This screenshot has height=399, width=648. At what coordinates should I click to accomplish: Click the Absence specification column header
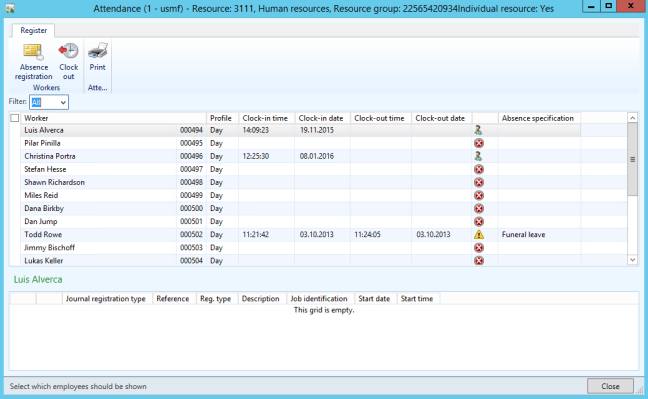(539, 118)
